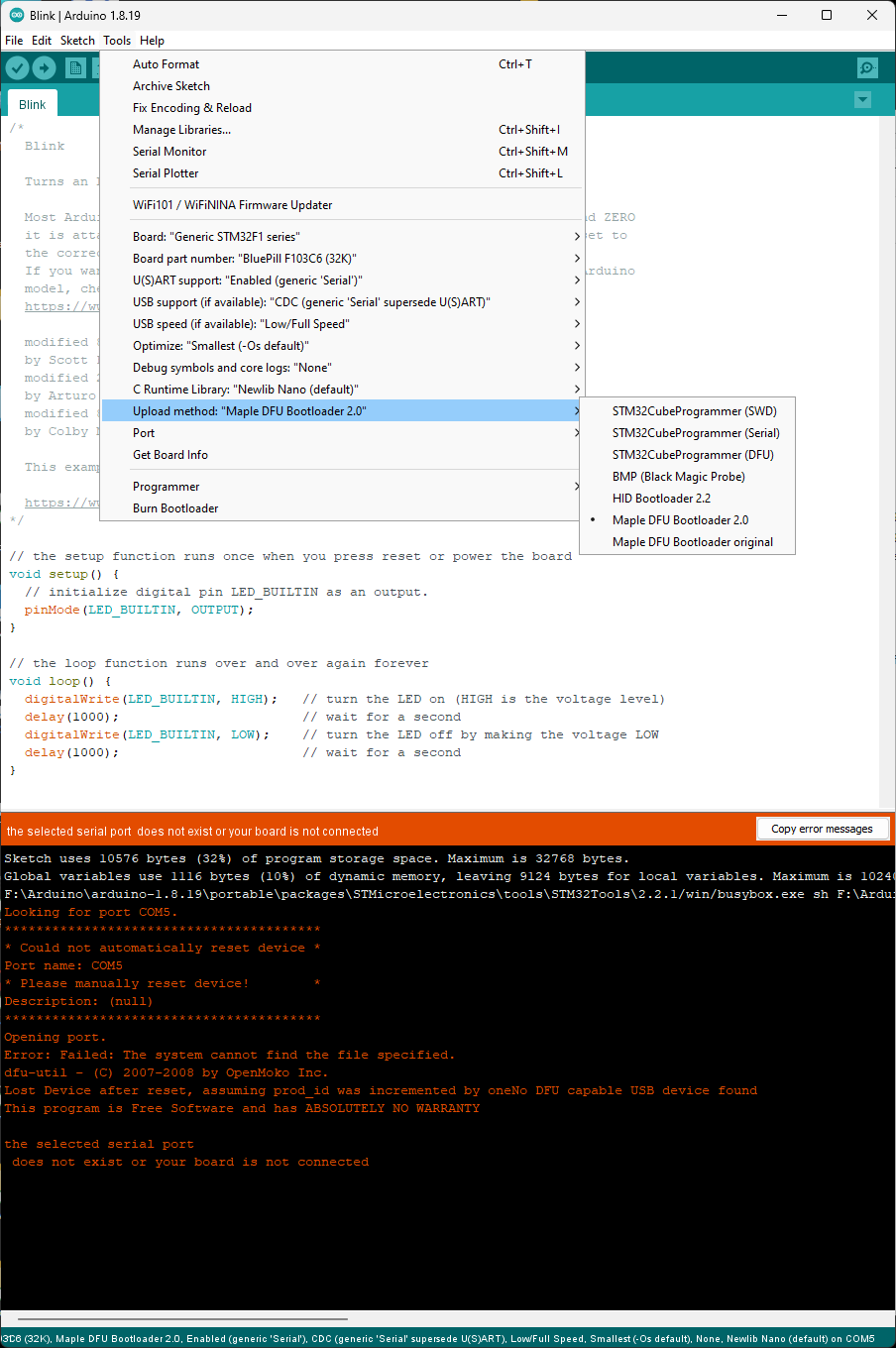896x1348 pixels.
Task: Open the Help menu
Action: click(x=152, y=41)
